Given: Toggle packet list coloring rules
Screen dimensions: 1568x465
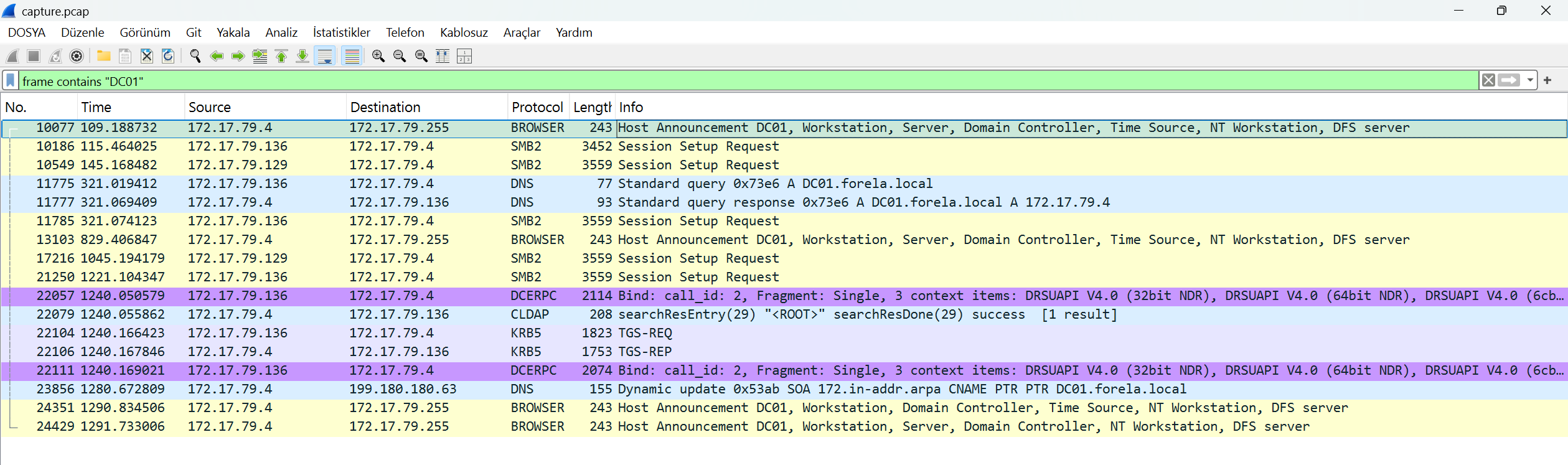Looking at the screenshot, I should tap(352, 57).
